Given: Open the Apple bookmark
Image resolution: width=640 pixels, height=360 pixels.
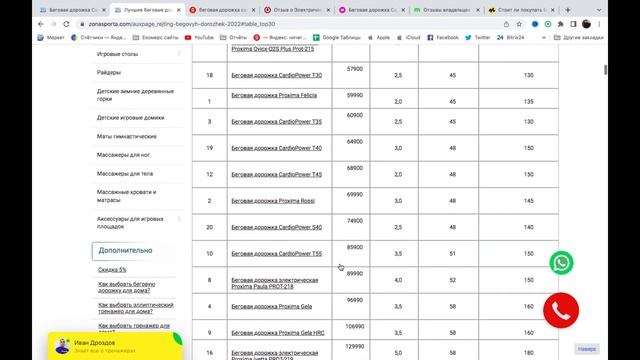Looking at the screenshot, I should click(379, 38).
